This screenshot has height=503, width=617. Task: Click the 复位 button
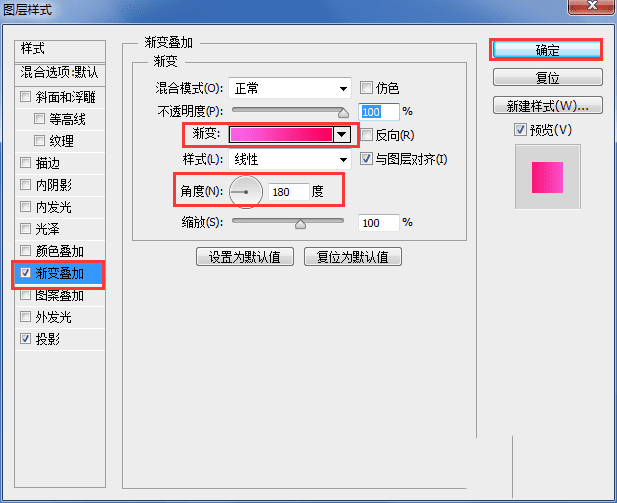click(547, 77)
